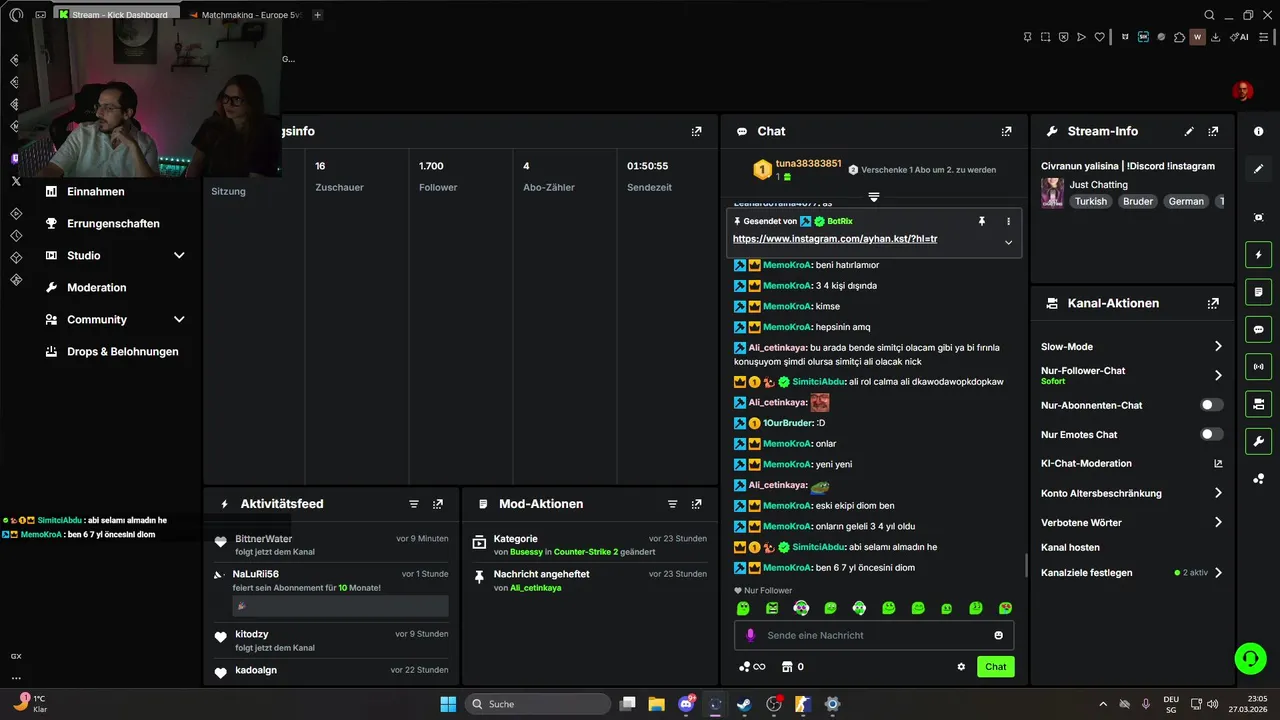This screenshot has height=720, width=1280.
Task: Open Kanalziele festlegen arrow
Action: pyautogui.click(x=1218, y=573)
